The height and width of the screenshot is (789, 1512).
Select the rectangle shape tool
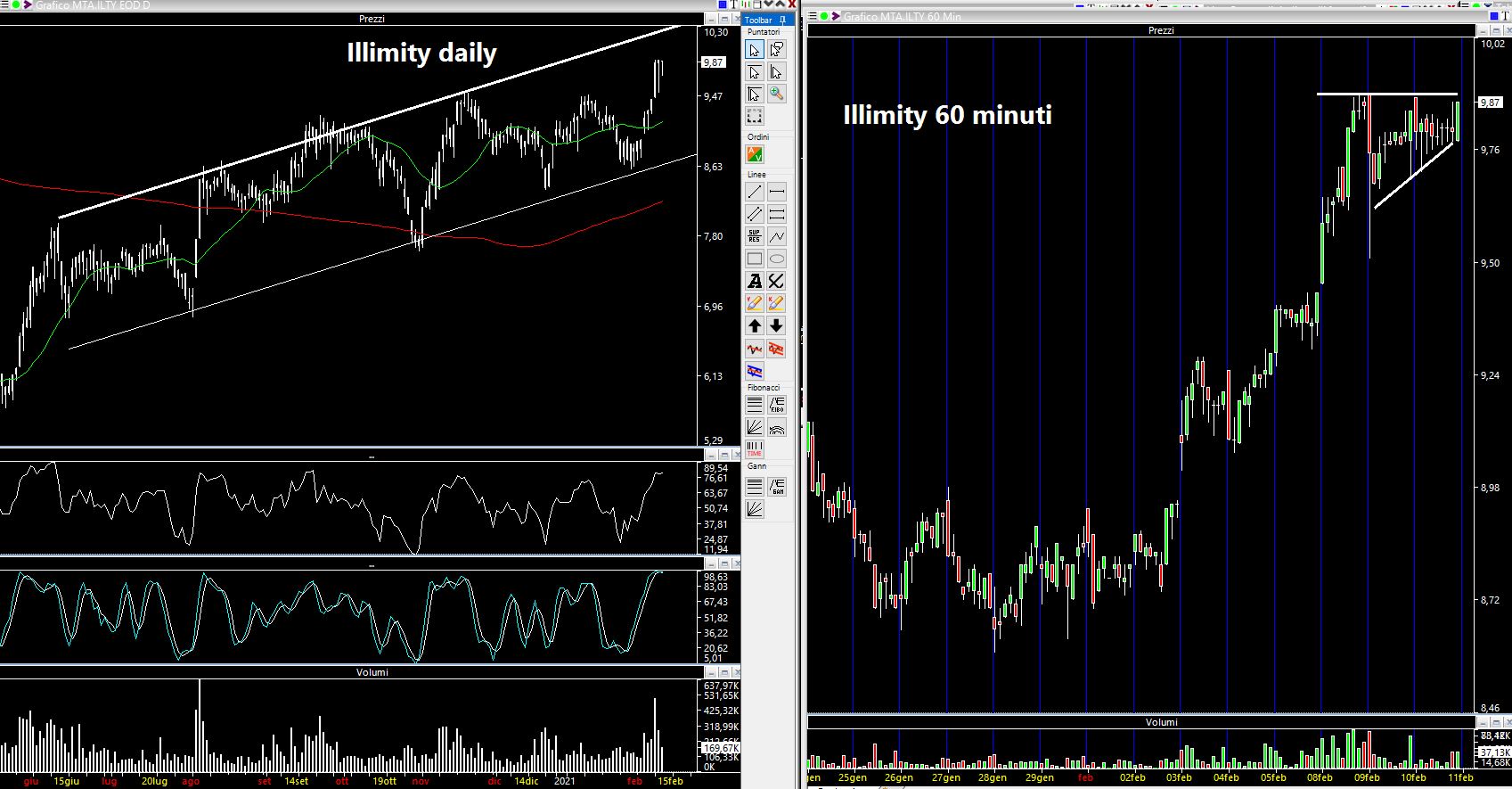[755, 259]
